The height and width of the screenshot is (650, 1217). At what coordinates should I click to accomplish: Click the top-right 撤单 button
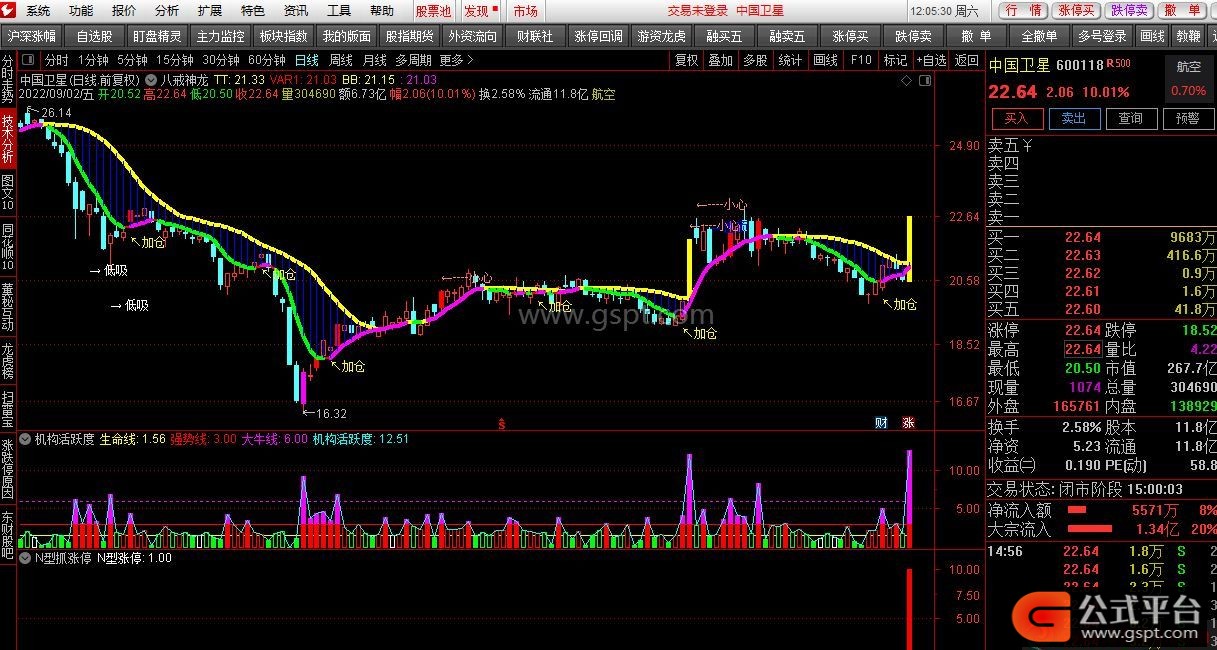[1182, 10]
